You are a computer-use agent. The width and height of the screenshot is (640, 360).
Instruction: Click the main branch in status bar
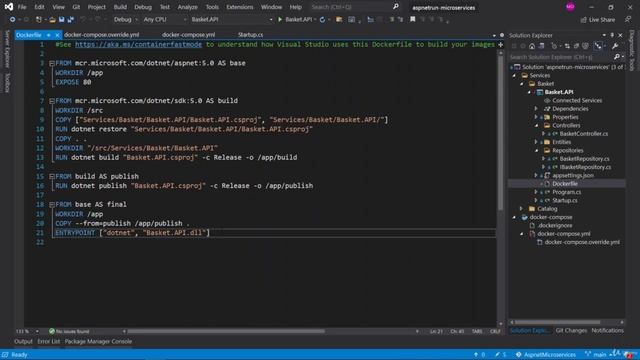tap(596, 354)
